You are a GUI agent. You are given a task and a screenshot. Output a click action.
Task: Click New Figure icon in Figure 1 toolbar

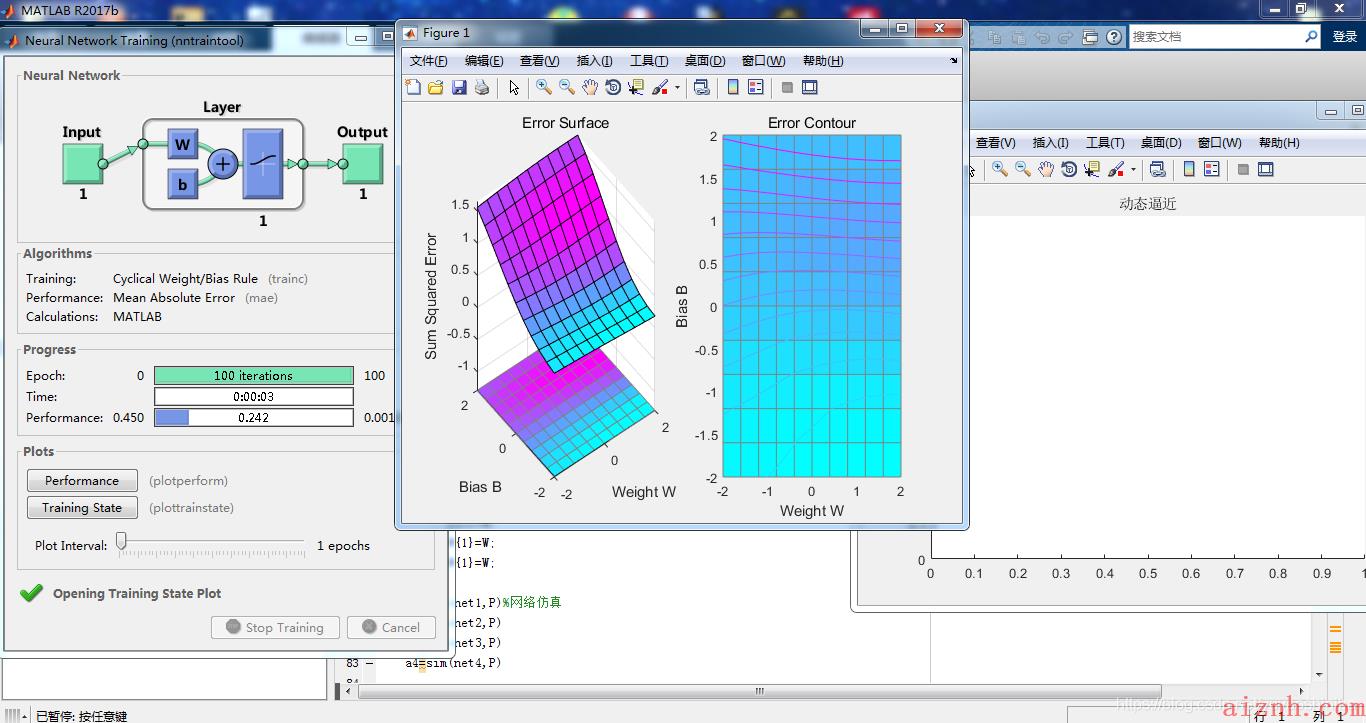click(x=413, y=88)
